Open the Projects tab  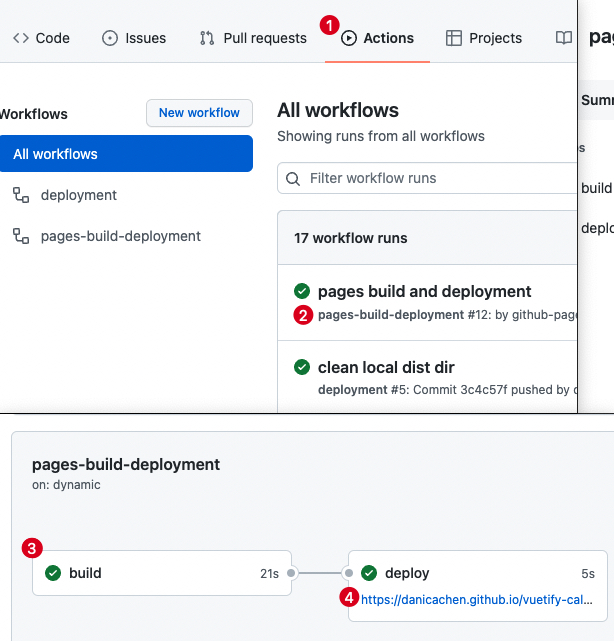point(484,38)
